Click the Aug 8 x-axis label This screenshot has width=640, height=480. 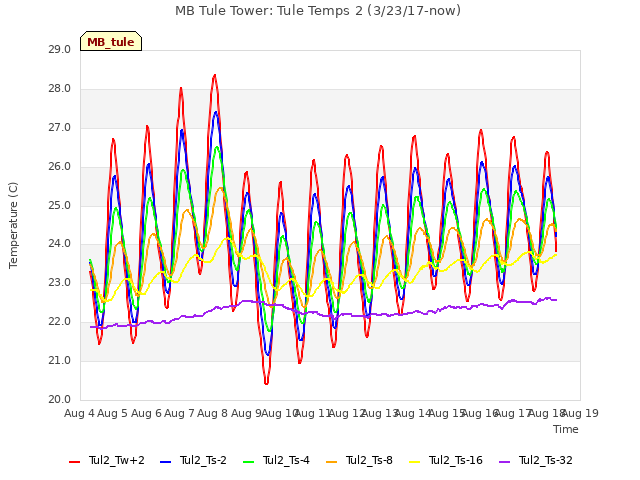[x=213, y=413]
